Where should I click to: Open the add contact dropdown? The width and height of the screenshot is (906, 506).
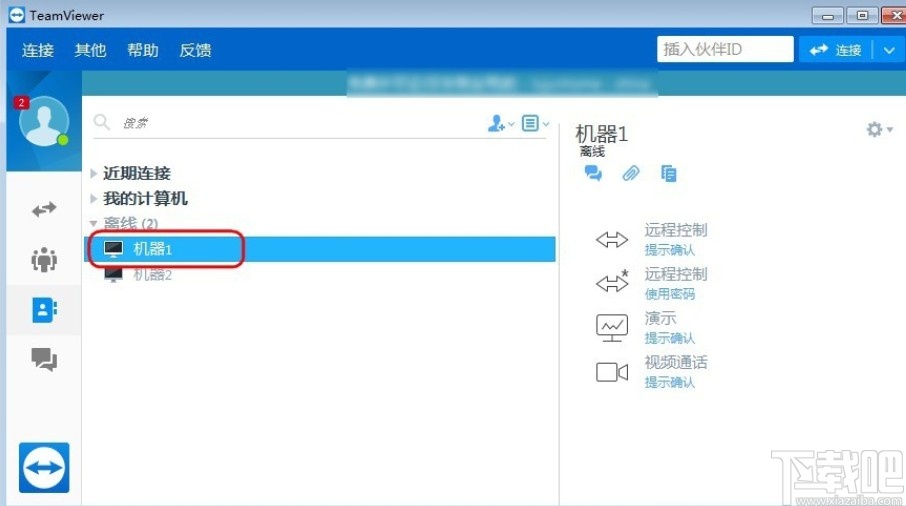500,123
